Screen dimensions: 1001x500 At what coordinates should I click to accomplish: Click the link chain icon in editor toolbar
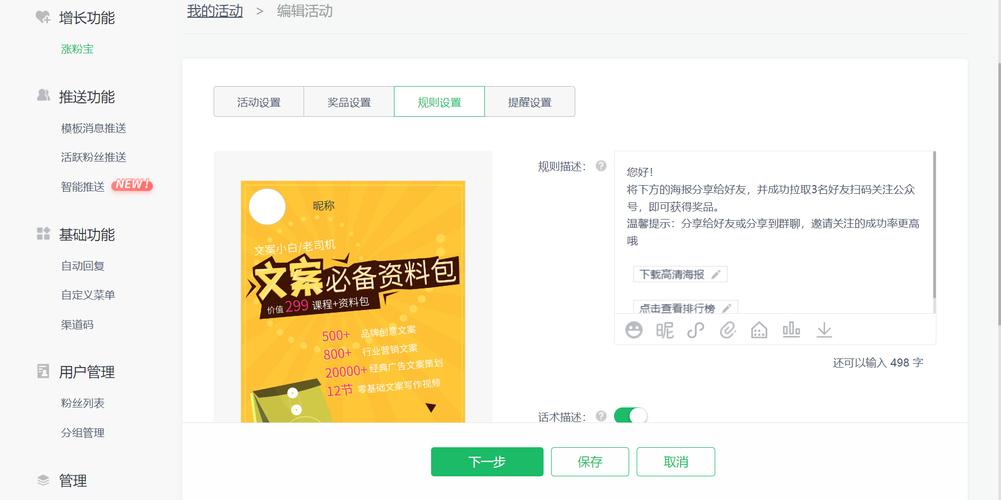point(696,330)
